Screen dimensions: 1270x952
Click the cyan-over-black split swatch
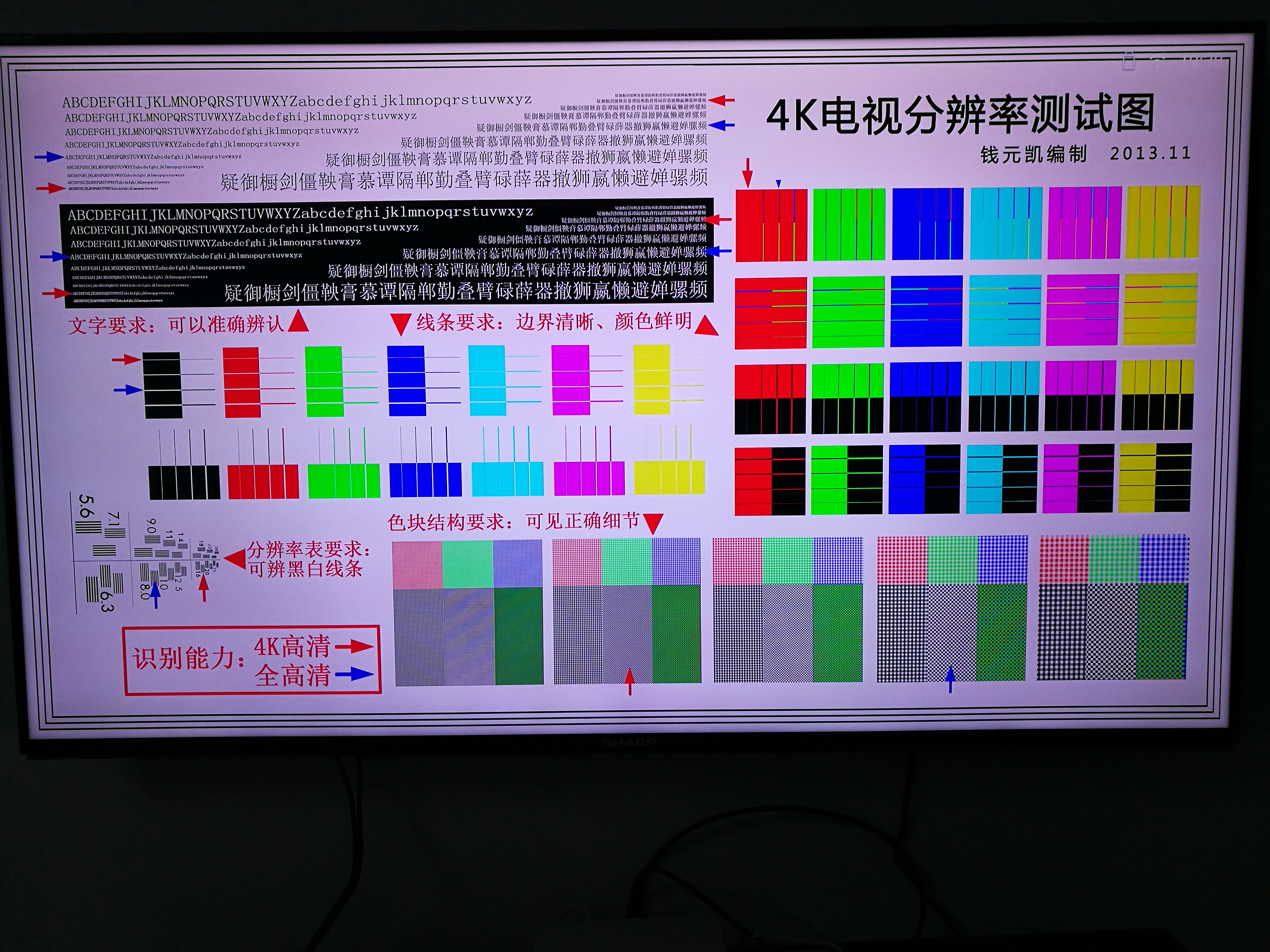tap(1004, 397)
